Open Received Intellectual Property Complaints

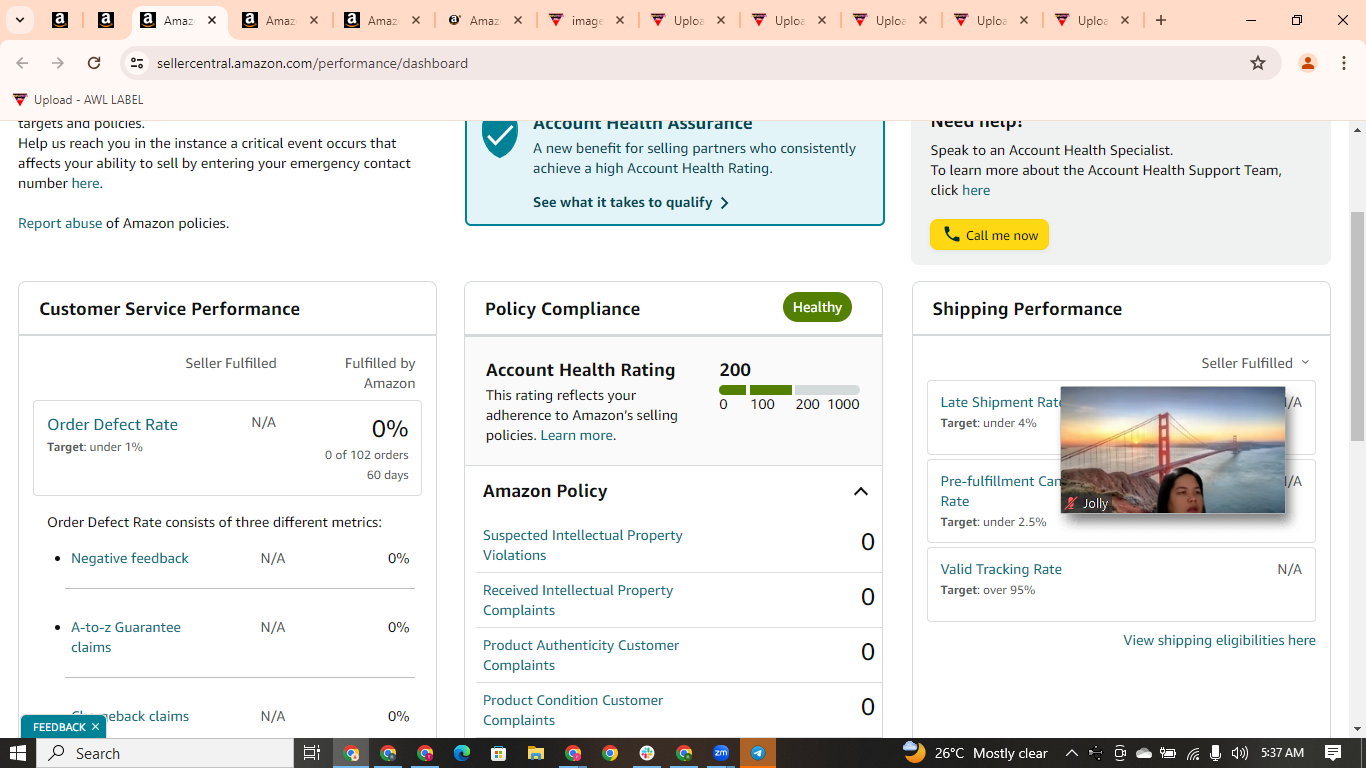tap(578, 600)
